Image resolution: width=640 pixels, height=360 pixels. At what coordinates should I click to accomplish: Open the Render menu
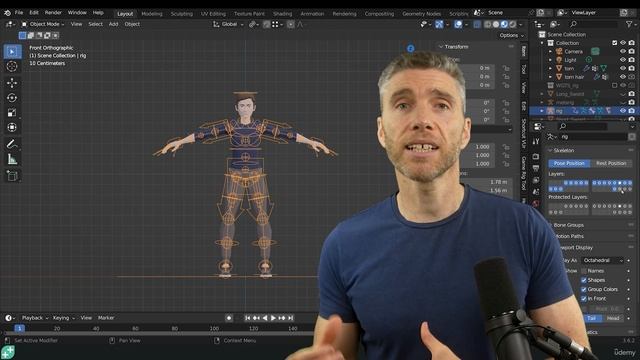pos(53,13)
